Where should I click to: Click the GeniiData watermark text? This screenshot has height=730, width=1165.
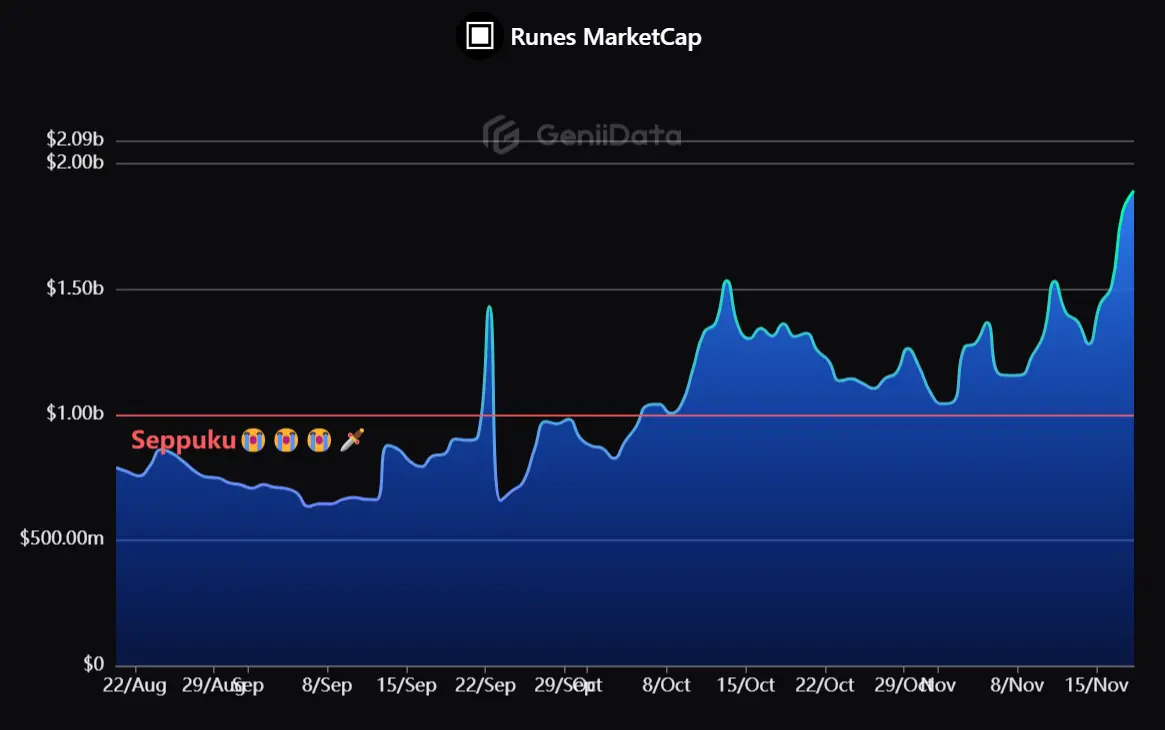(608, 135)
